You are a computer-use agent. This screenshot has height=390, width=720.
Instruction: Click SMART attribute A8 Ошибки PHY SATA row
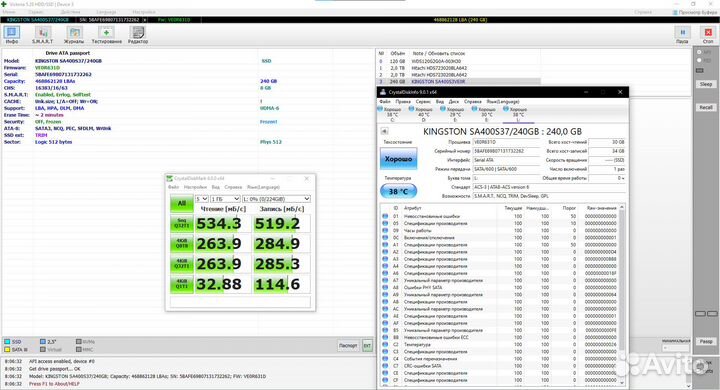pyautogui.click(x=500, y=288)
